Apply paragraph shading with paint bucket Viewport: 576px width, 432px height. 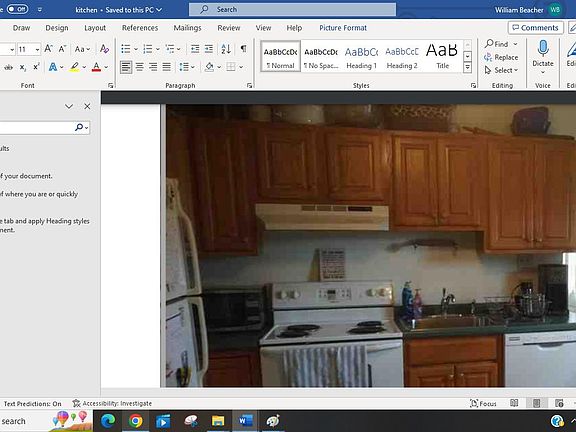(x=209, y=67)
